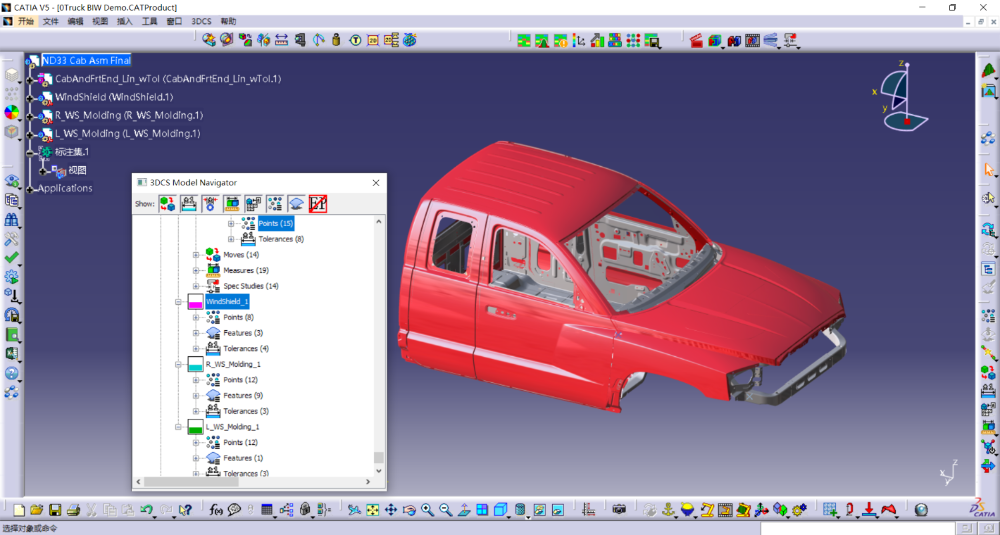Open the 视图 (View) menu
The width and height of the screenshot is (1000, 535).
[100, 21]
